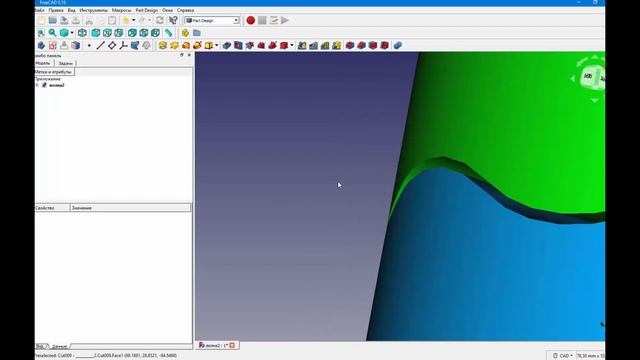Set the top view cube icon
Screen dimensions: 640x360
coord(107,33)
